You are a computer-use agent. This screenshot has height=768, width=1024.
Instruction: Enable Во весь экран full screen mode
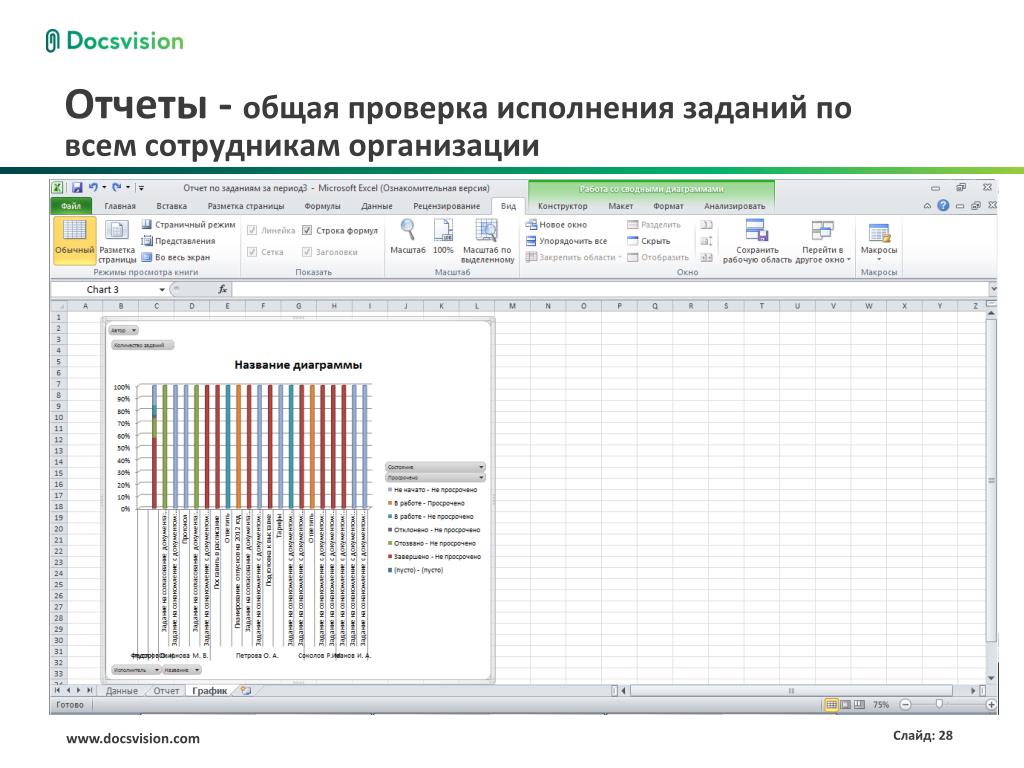tap(176, 257)
